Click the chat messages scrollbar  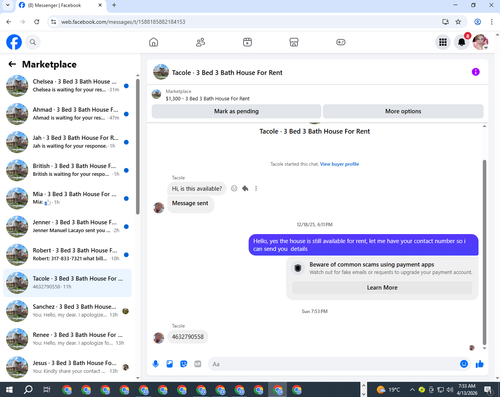point(484,252)
